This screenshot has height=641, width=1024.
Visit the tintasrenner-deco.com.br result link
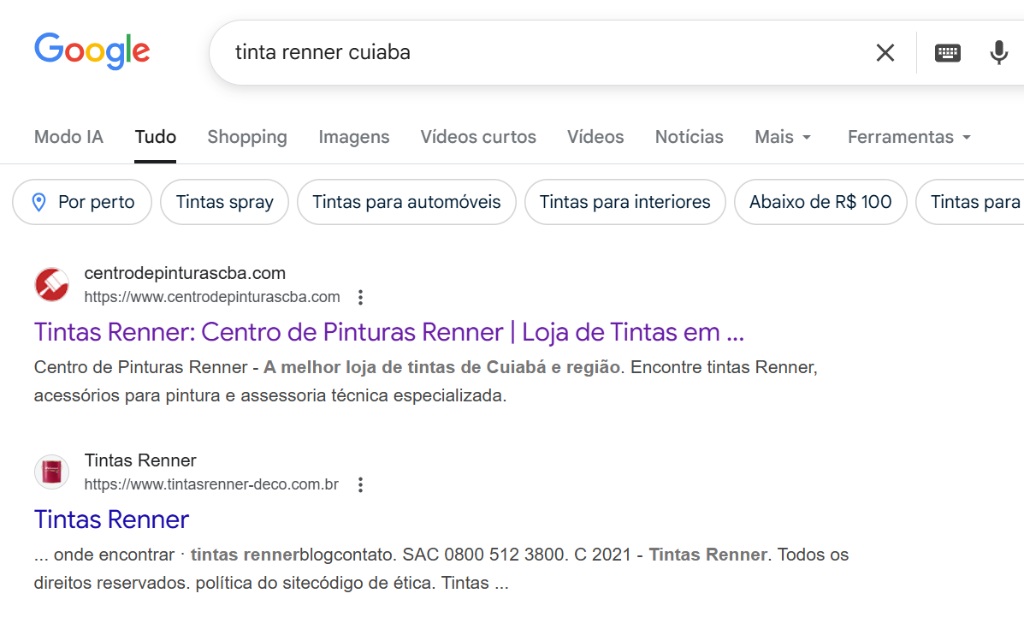click(x=111, y=519)
